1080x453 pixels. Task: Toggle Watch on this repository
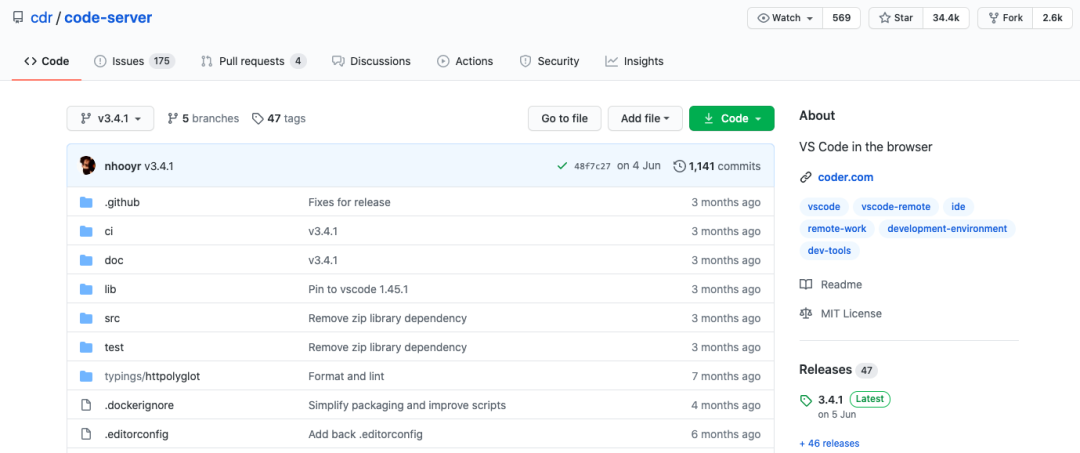click(x=784, y=18)
